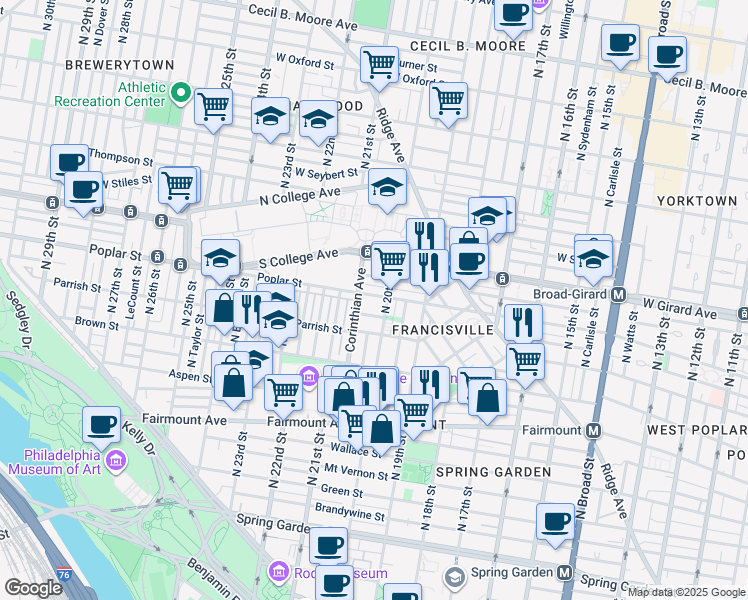Click shopping cart marker right of W Stiles St
Screen dimensions: 748x600
178,188
